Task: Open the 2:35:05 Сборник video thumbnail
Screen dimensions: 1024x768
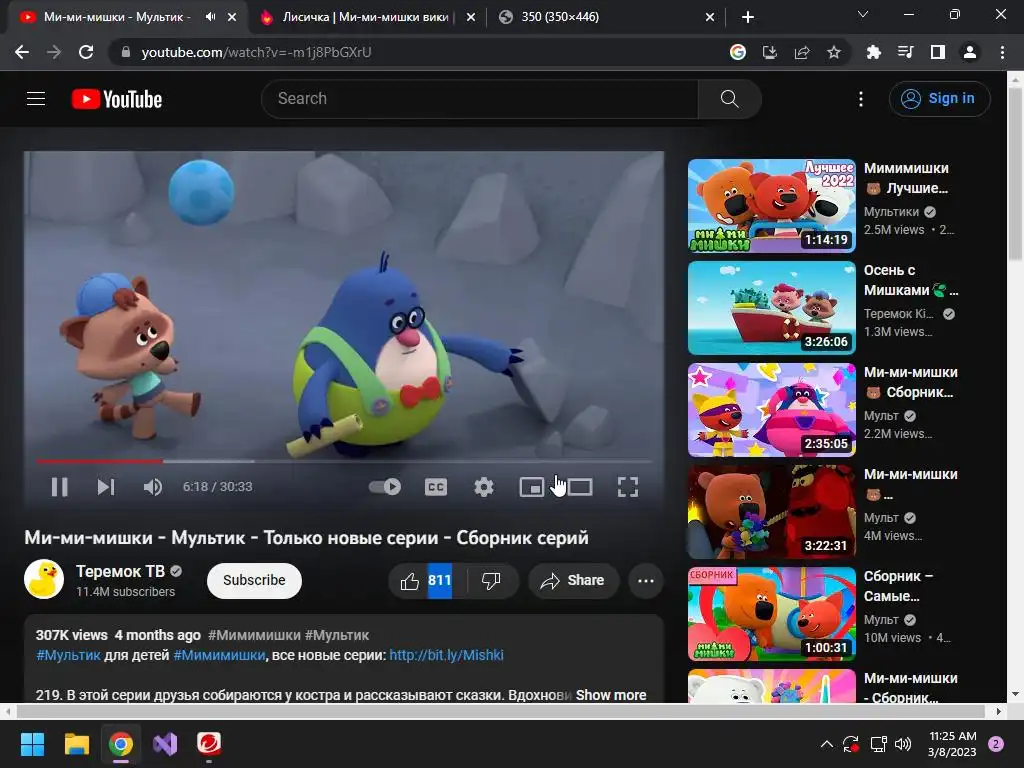Action: coord(771,409)
